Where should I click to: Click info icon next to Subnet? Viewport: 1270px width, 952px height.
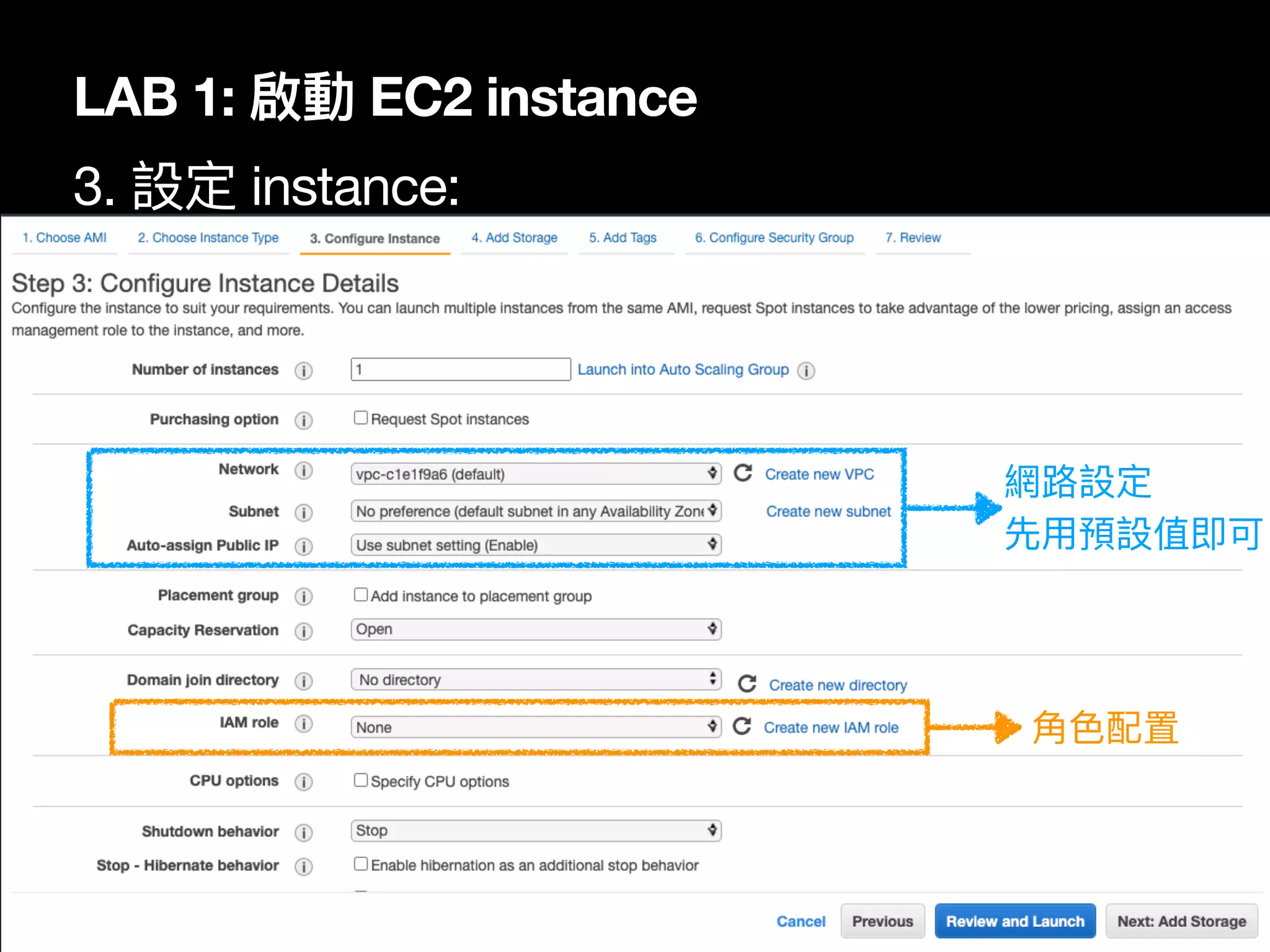click(x=303, y=513)
